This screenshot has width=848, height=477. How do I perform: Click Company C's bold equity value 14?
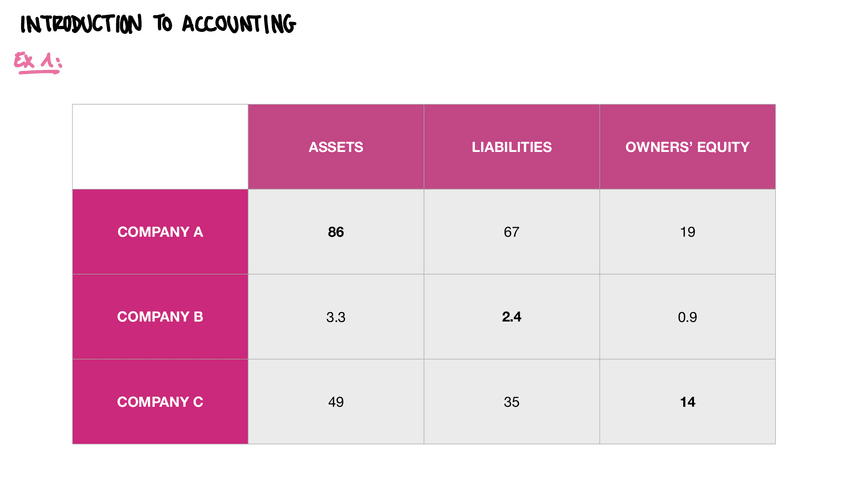pos(687,402)
